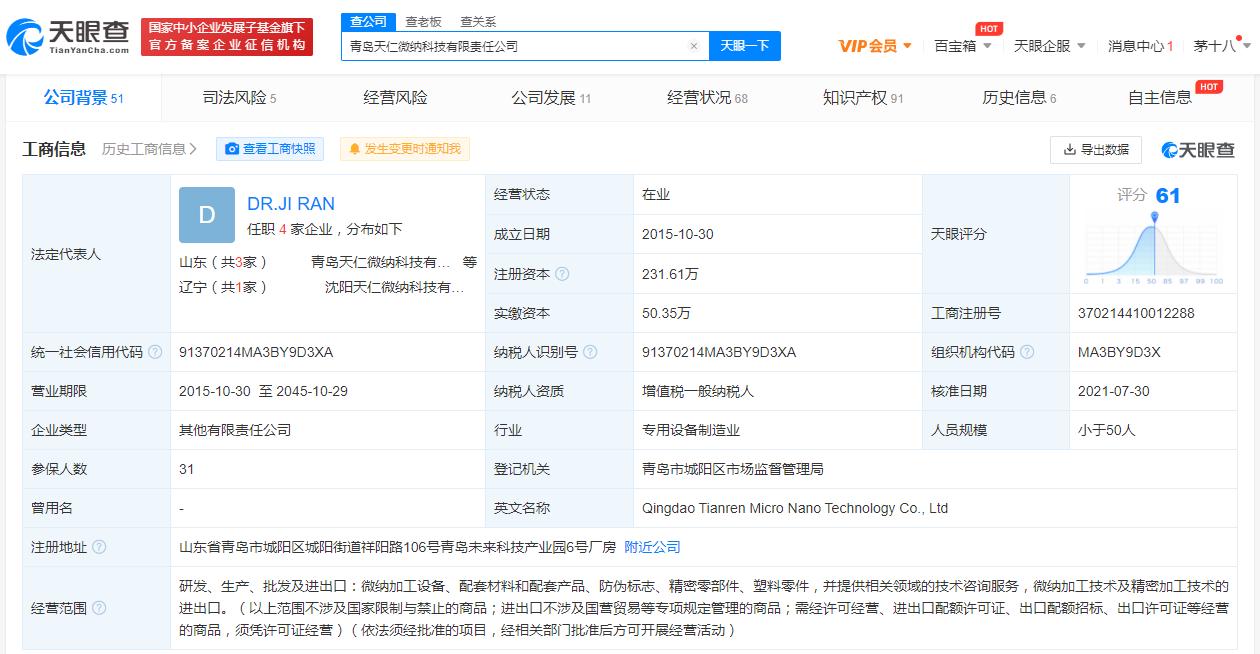Click the 青岛市城阳区市场监督管理局 registration authority

733,469
